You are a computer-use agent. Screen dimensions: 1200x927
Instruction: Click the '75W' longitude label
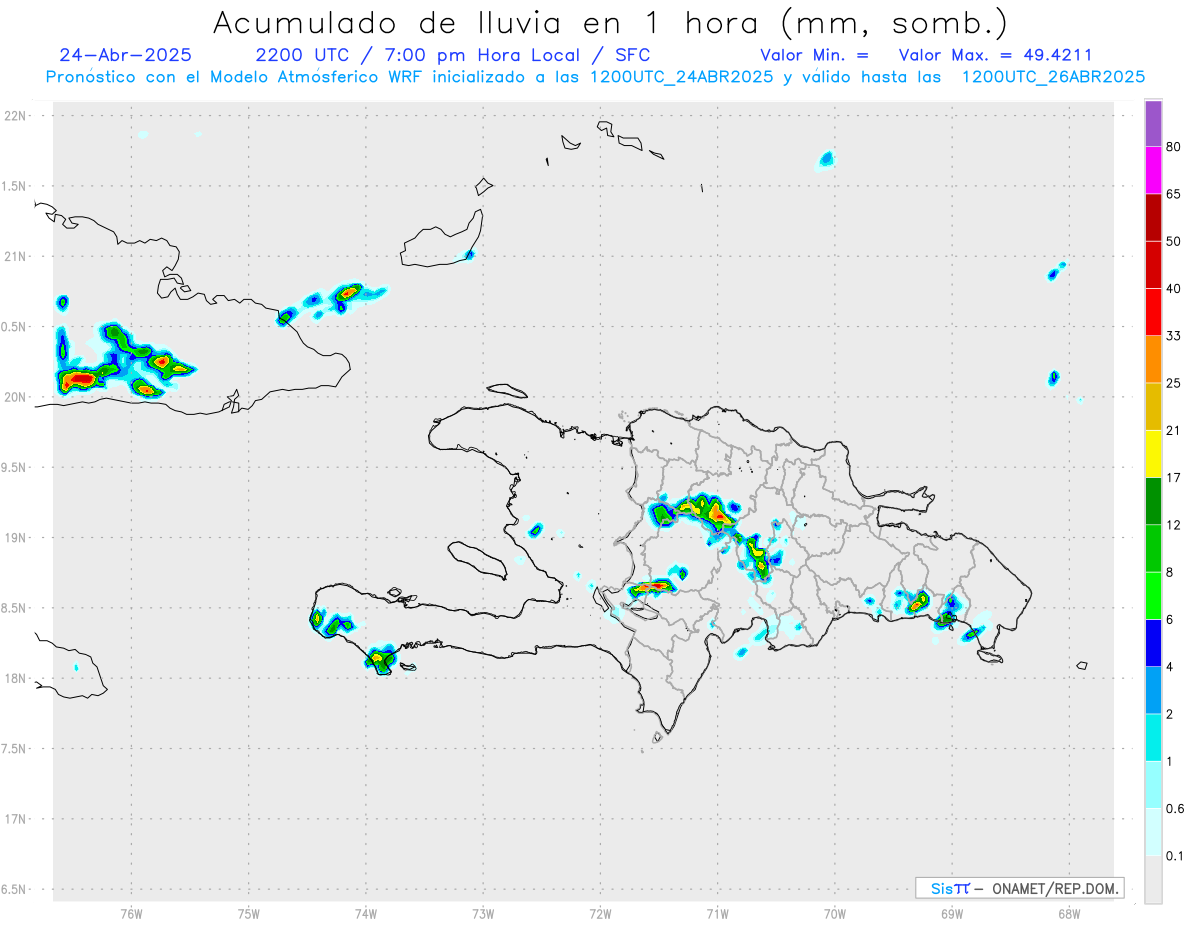pyautogui.click(x=248, y=914)
